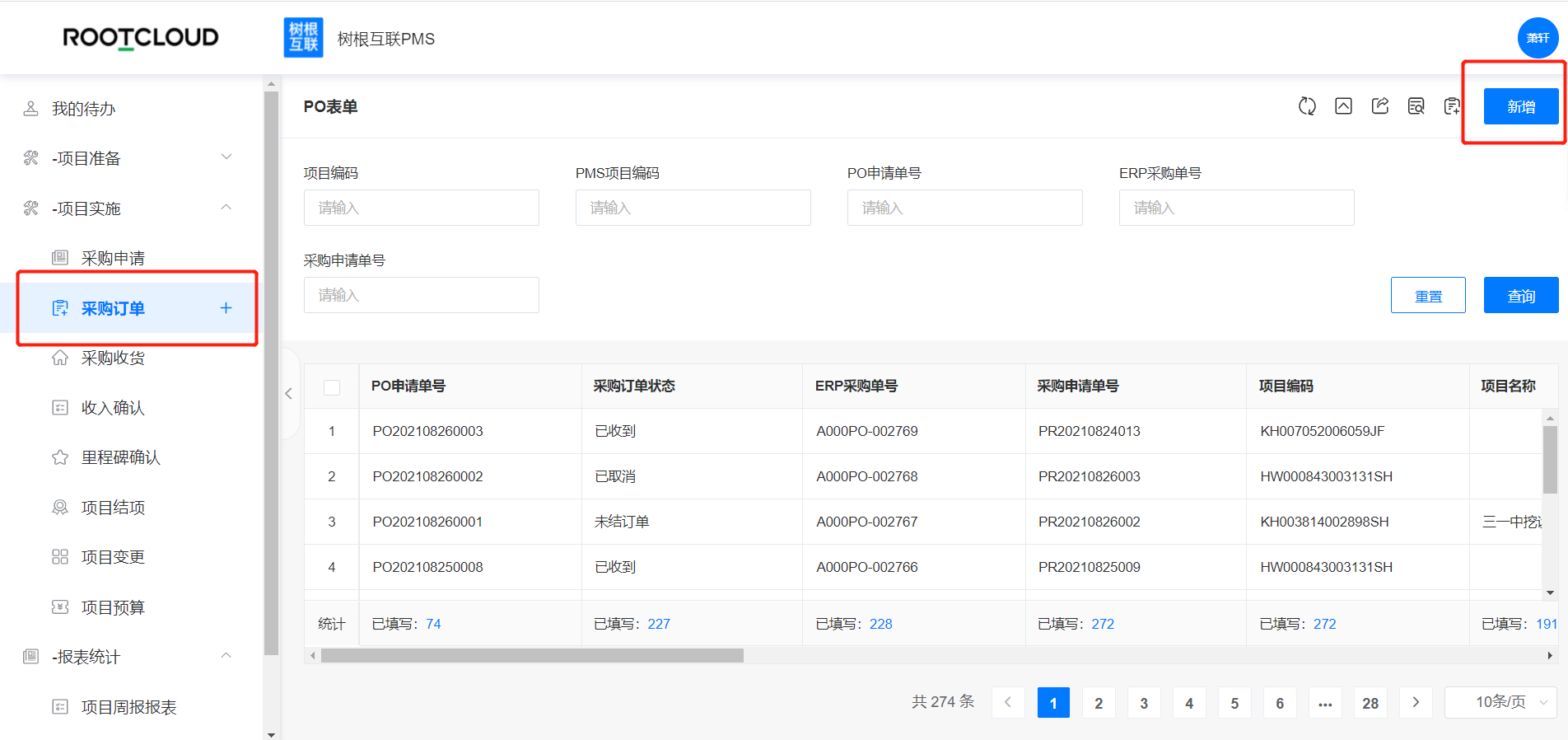This screenshot has width=1568, height=740.
Task: Select page 1 in pagination
Action: (x=1053, y=702)
